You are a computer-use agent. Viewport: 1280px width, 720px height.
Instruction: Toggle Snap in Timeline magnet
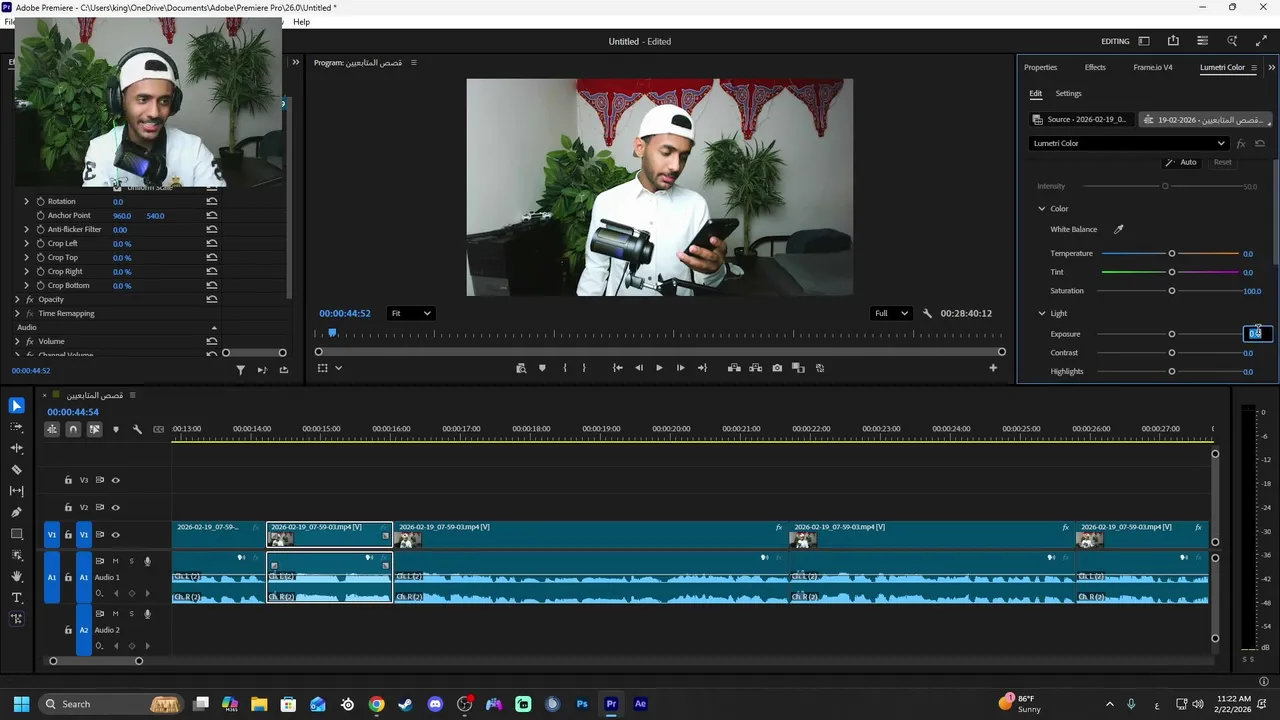point(73,429)
